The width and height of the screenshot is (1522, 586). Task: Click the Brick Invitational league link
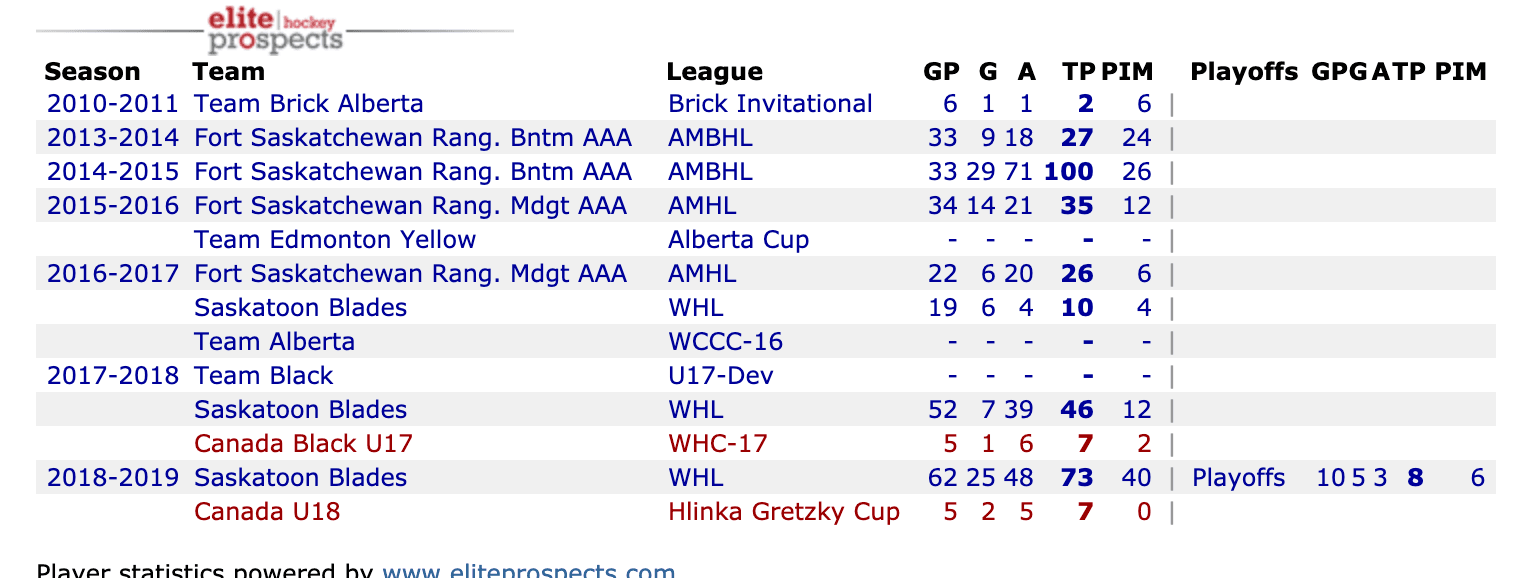click(x=770, y=104)
